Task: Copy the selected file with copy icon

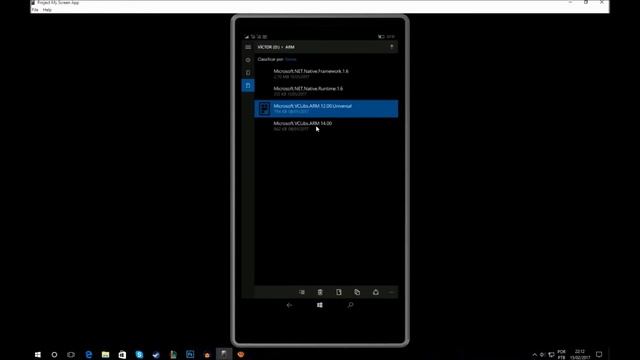Action: coord(357,292)
